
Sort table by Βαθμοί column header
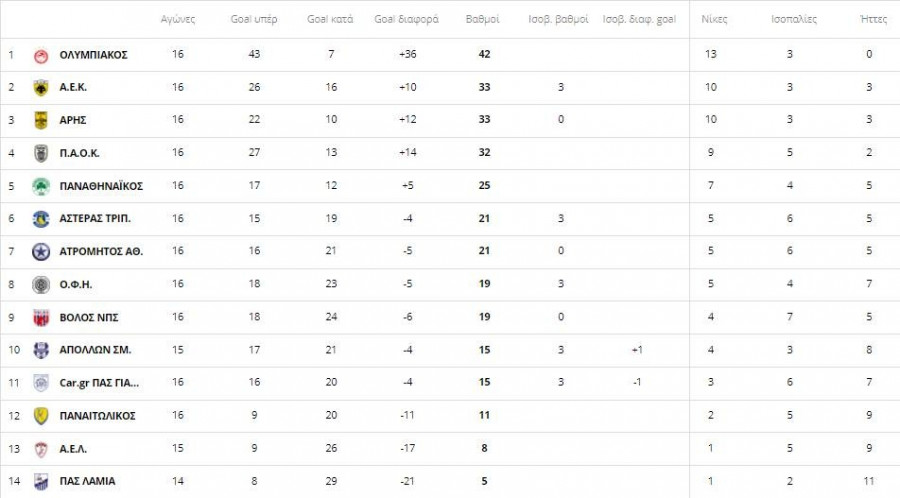tap(483, 19)
